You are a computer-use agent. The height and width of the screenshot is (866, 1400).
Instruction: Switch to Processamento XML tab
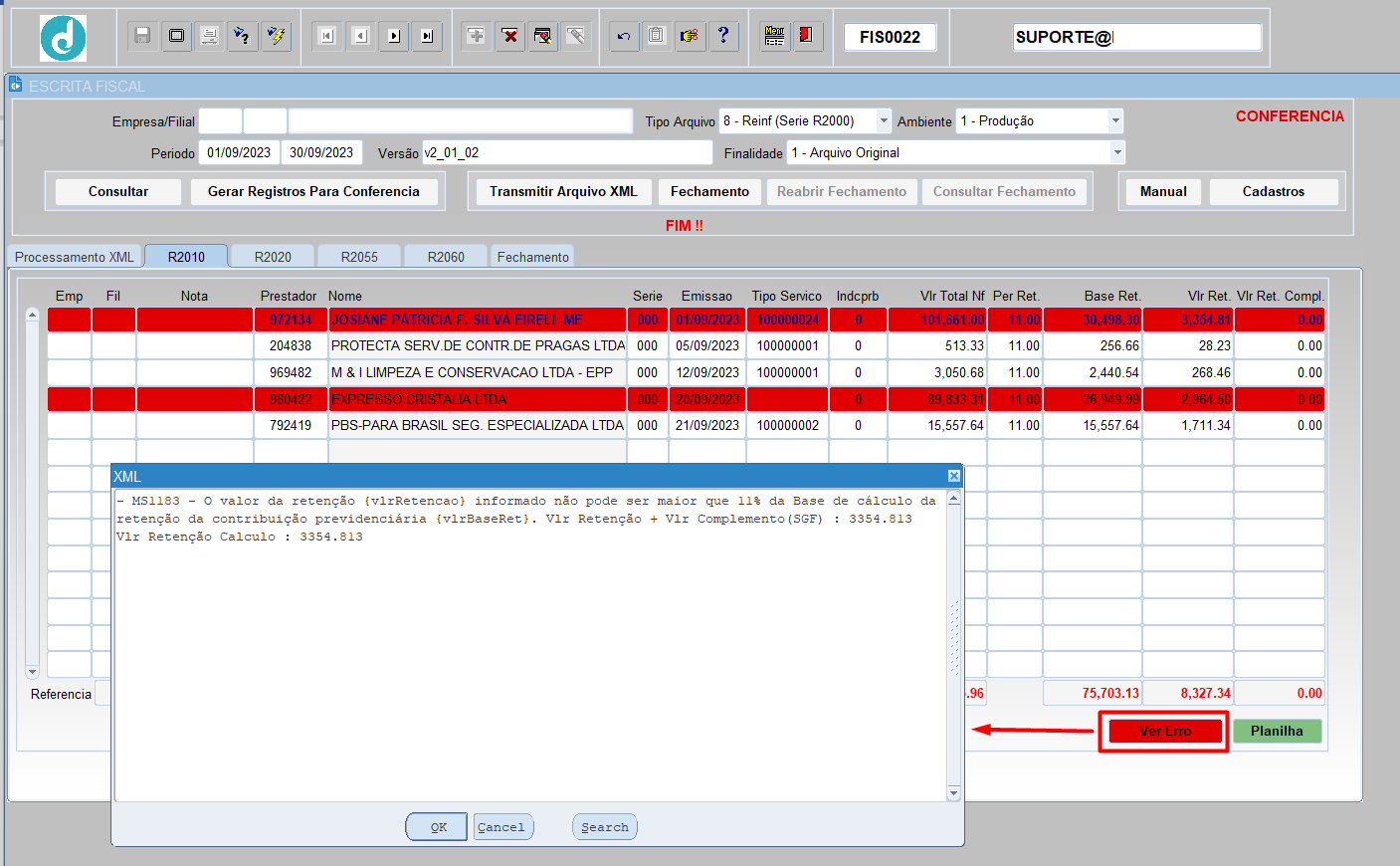[75, 257]
